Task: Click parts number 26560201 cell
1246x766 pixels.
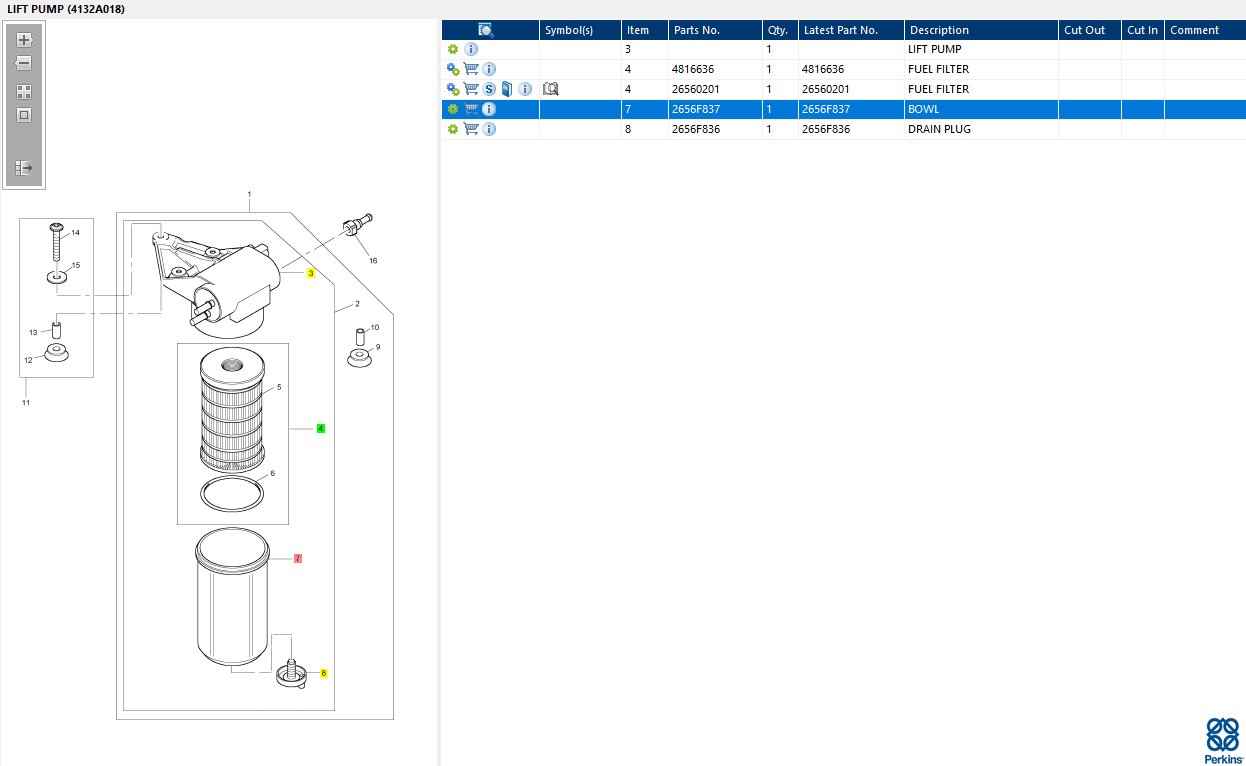Action: (x=715, y=89)
